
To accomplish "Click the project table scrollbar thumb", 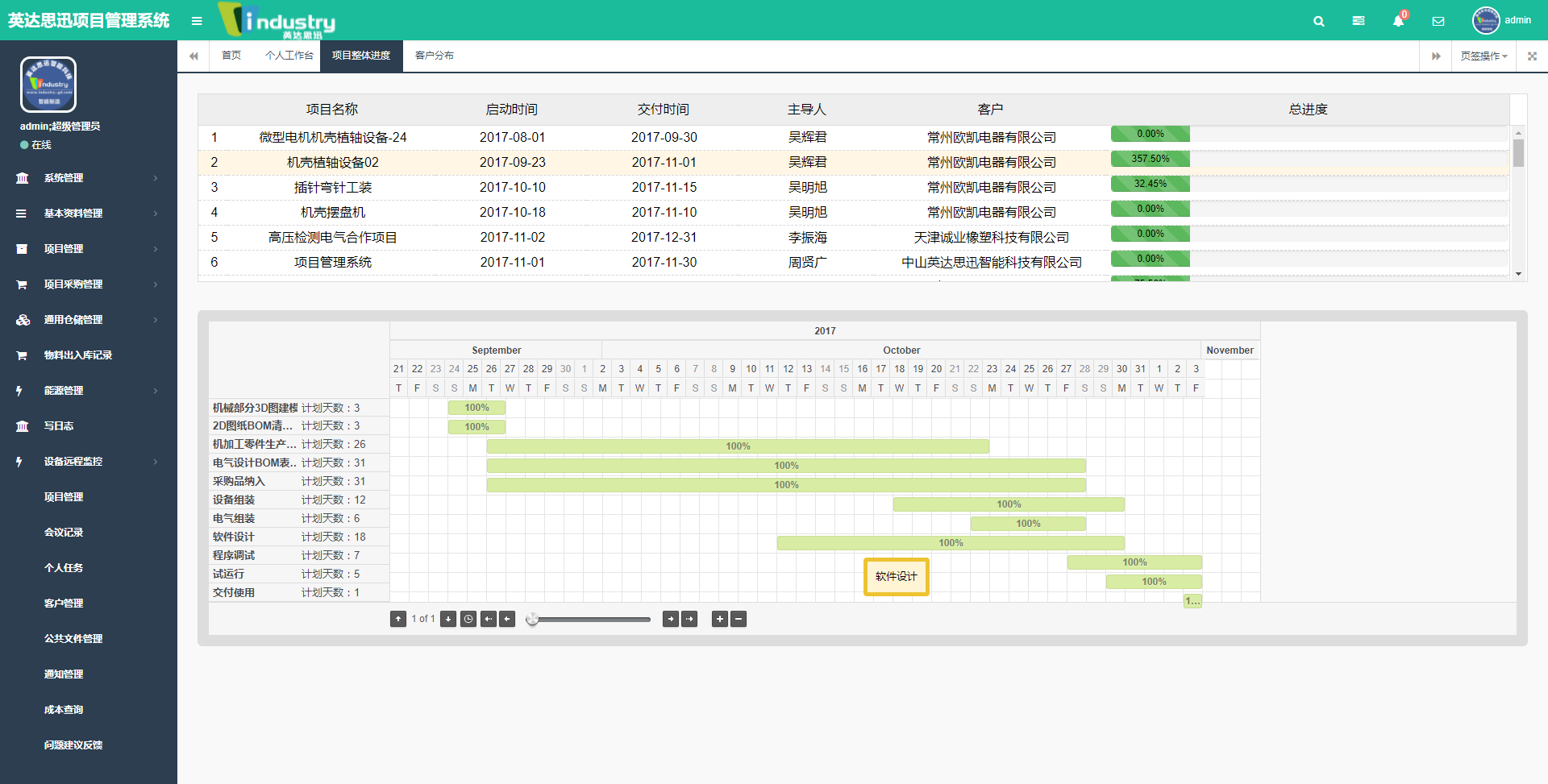I will [1518, 153].
